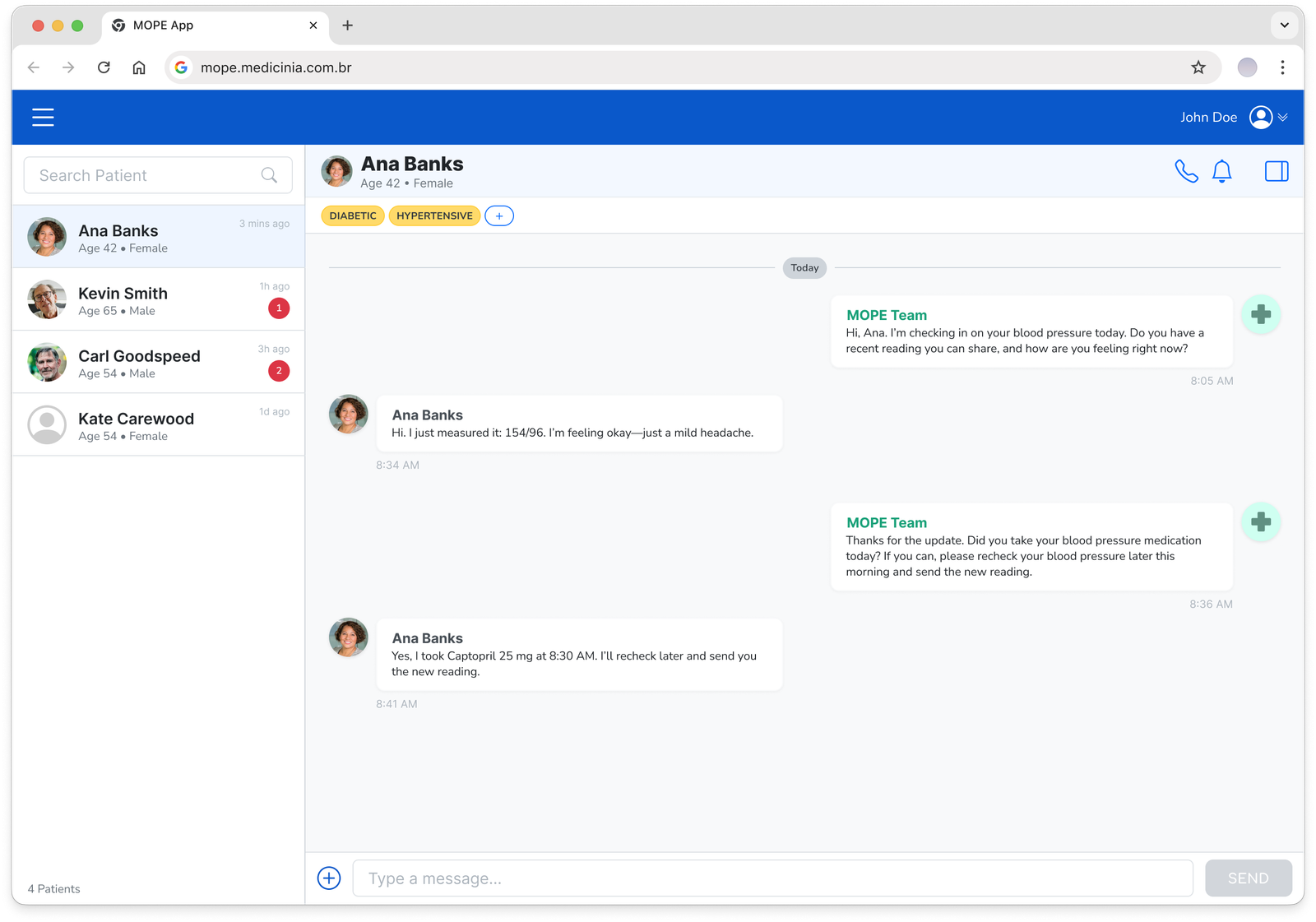Expand the tab search dropdown
Viewport: 1316px width, 922px height.
coord(1284,25)
